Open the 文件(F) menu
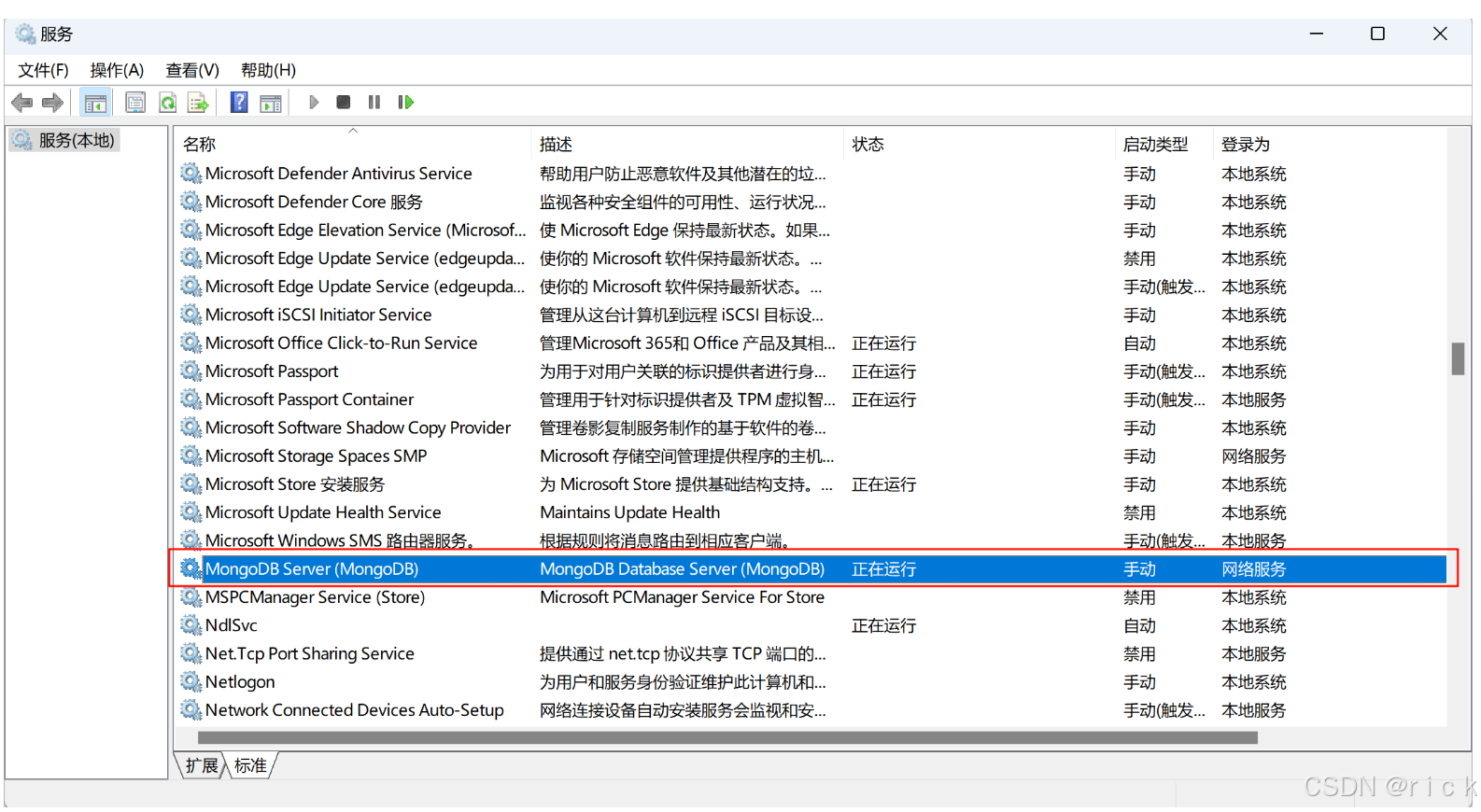 click(x=43, y=70)
